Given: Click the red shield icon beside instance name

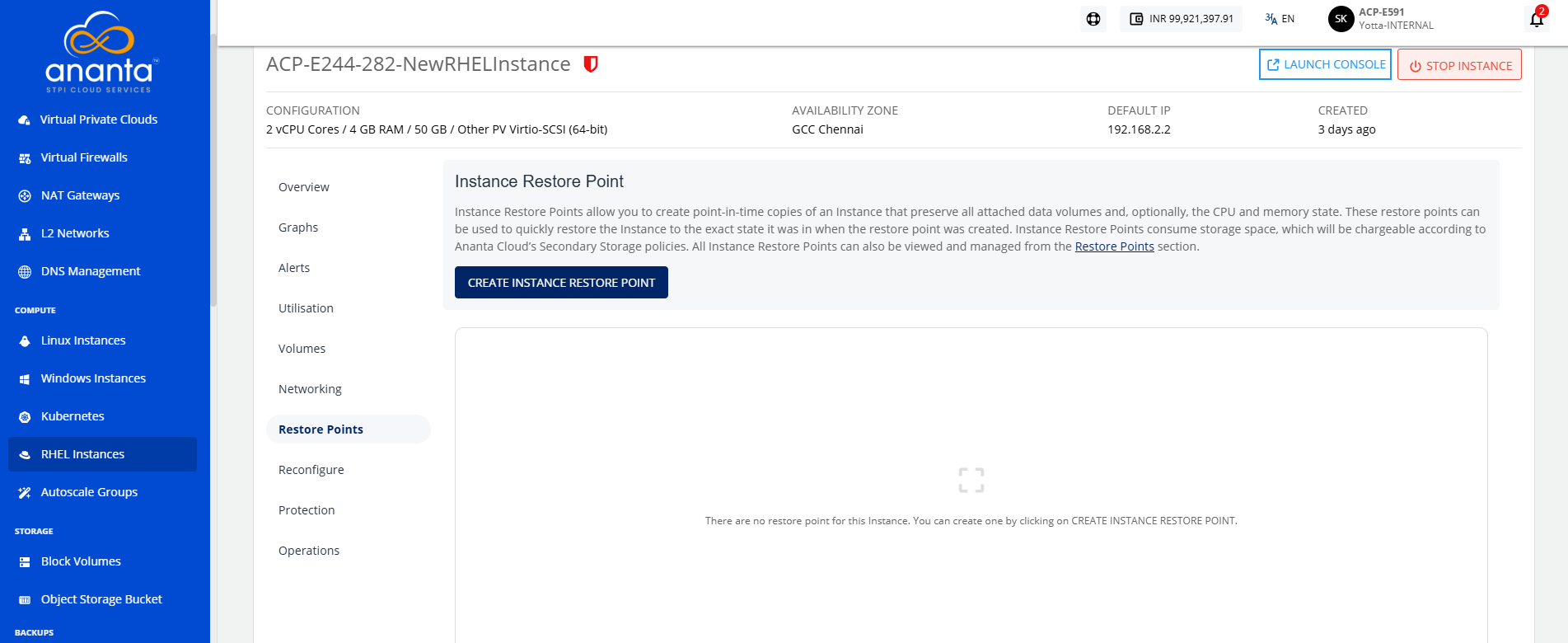Looking at the screenshot, I should 591,64.
